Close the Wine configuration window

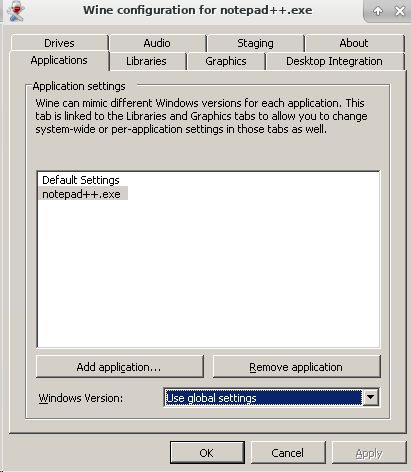tap(399, 11)
